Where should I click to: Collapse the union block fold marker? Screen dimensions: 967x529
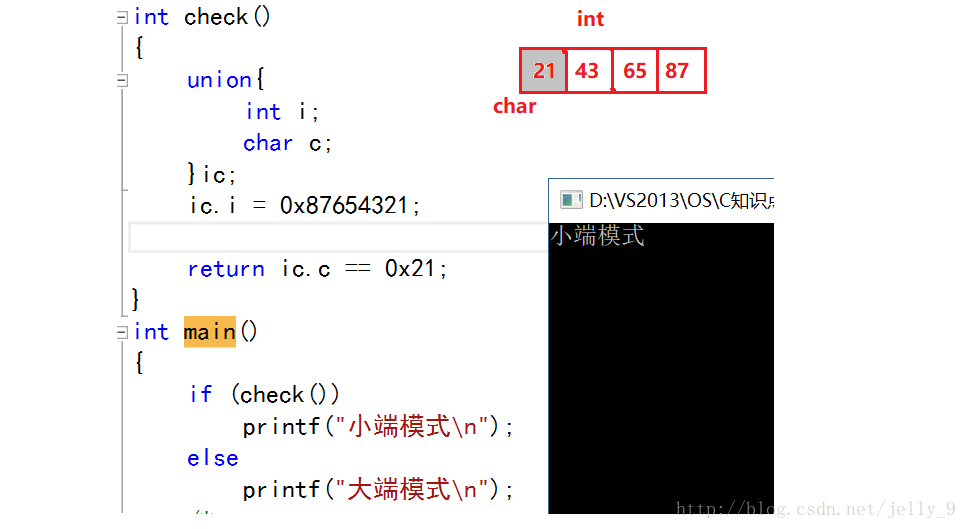[122, 81]
